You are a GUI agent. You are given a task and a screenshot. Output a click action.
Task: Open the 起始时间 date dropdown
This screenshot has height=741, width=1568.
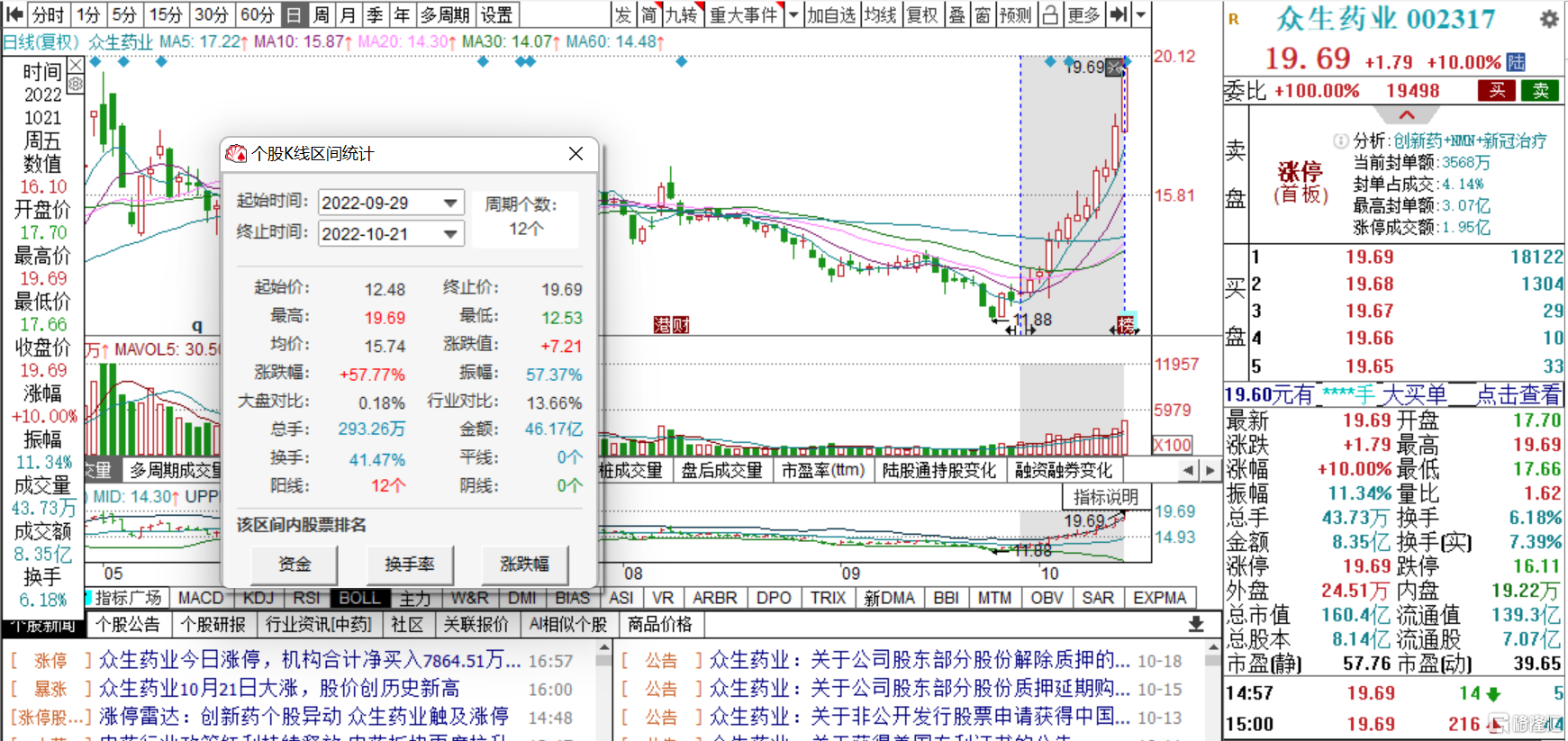450,203
